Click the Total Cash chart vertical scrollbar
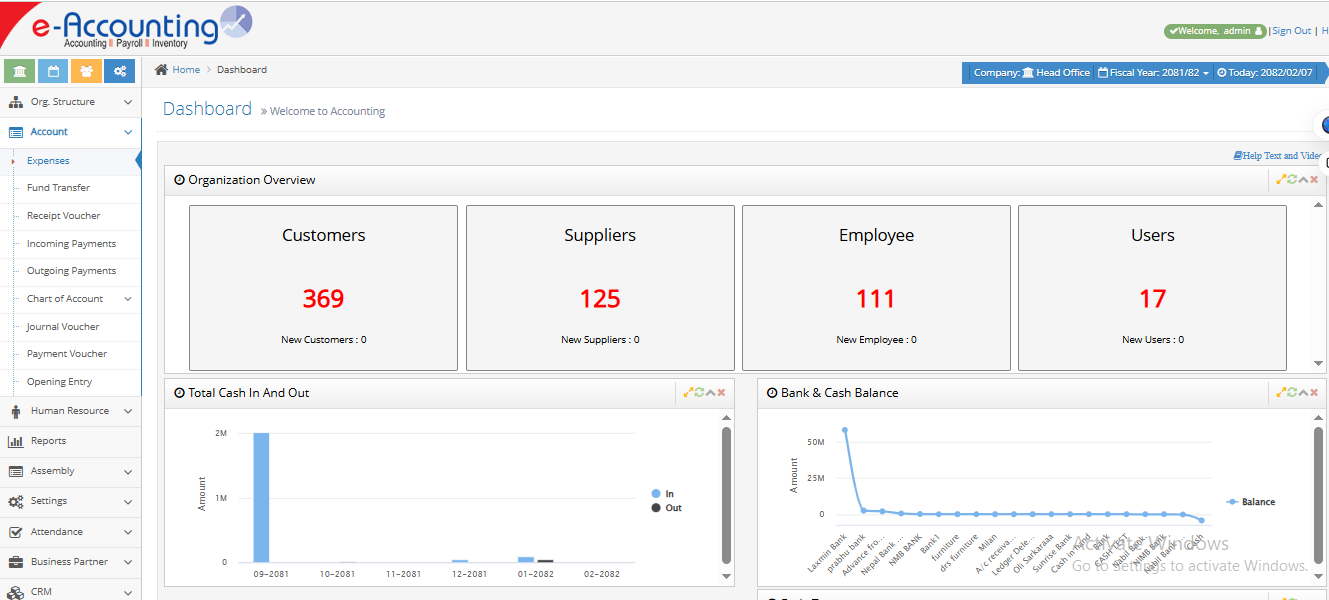1329x600 pixels. point(727,495)
